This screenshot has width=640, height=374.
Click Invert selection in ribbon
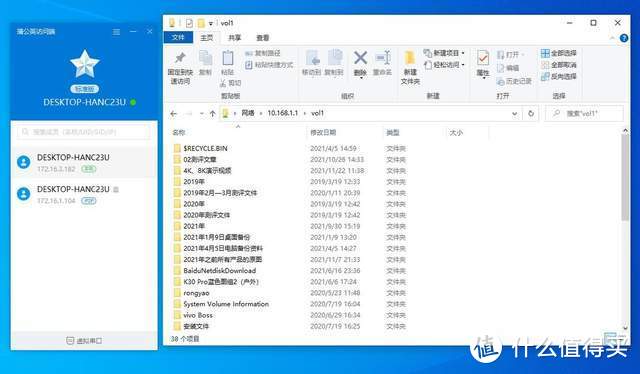(x=559, y=76)
